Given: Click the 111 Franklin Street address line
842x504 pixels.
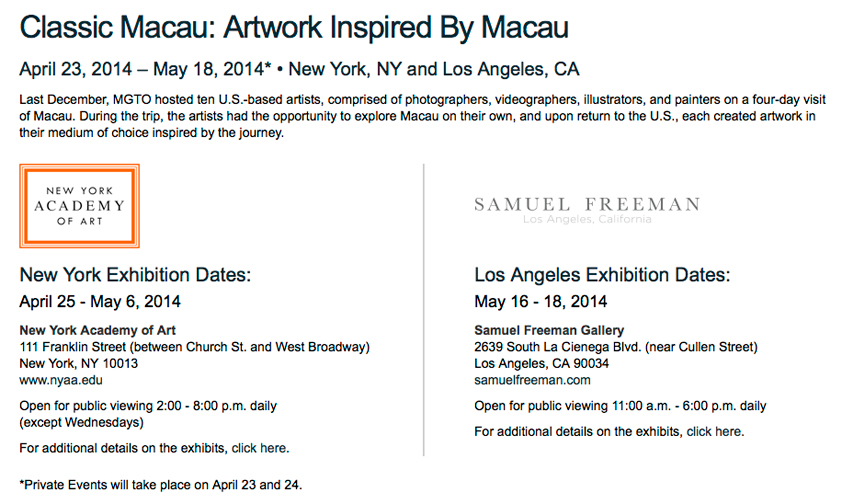Looking at the screenshot, I should 195,347.
